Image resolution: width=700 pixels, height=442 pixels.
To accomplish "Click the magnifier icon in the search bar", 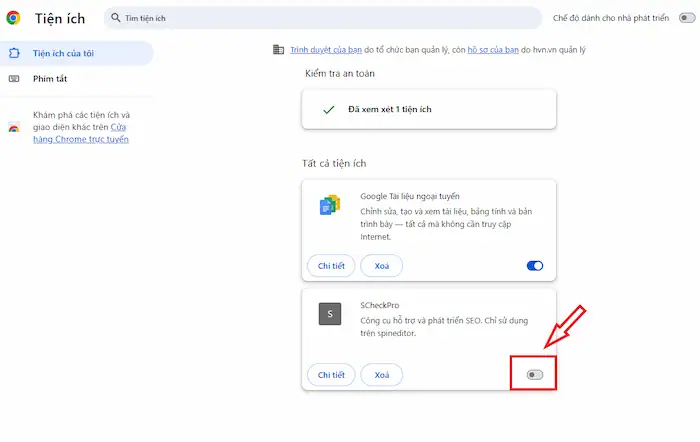I will pyautogui.click(x=116, y=18).
